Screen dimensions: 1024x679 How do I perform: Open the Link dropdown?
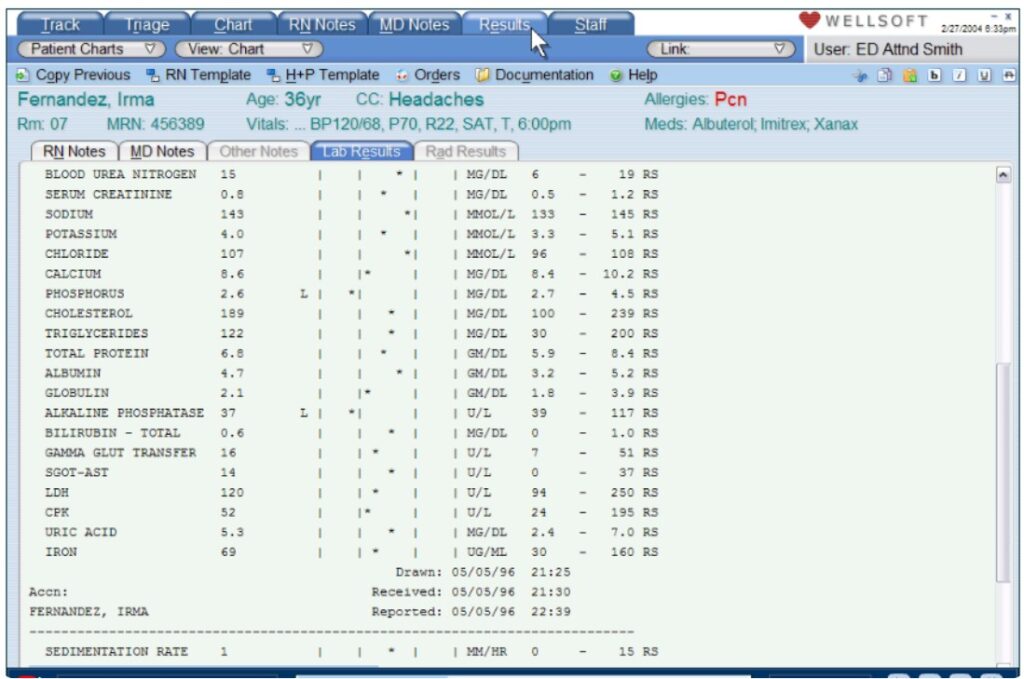[722, 48]
